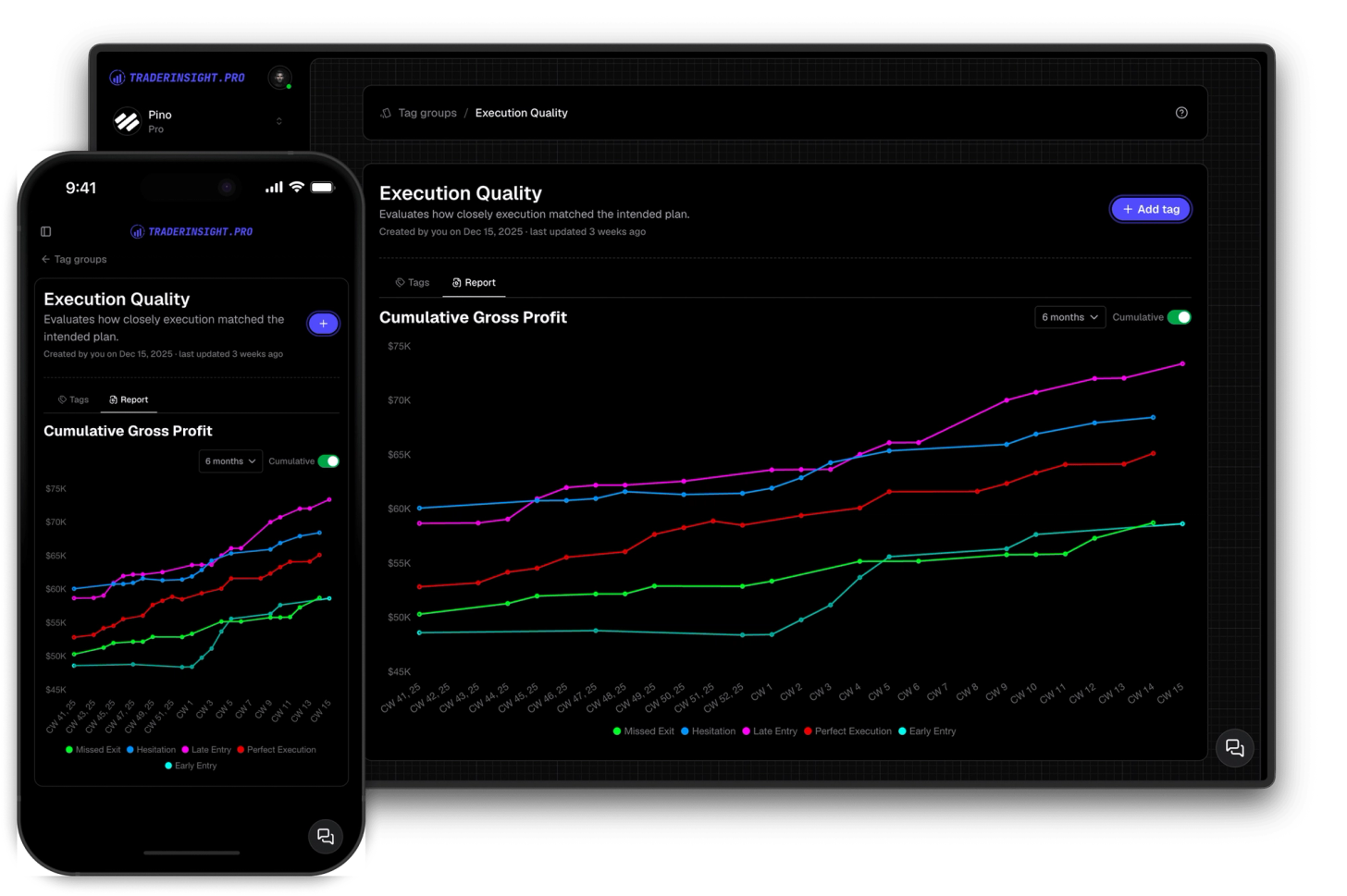Toggle the Cumulative switch on phone
Image resolution: width=1347 pixels, height=896 pixels.
[x=328, y=461]
